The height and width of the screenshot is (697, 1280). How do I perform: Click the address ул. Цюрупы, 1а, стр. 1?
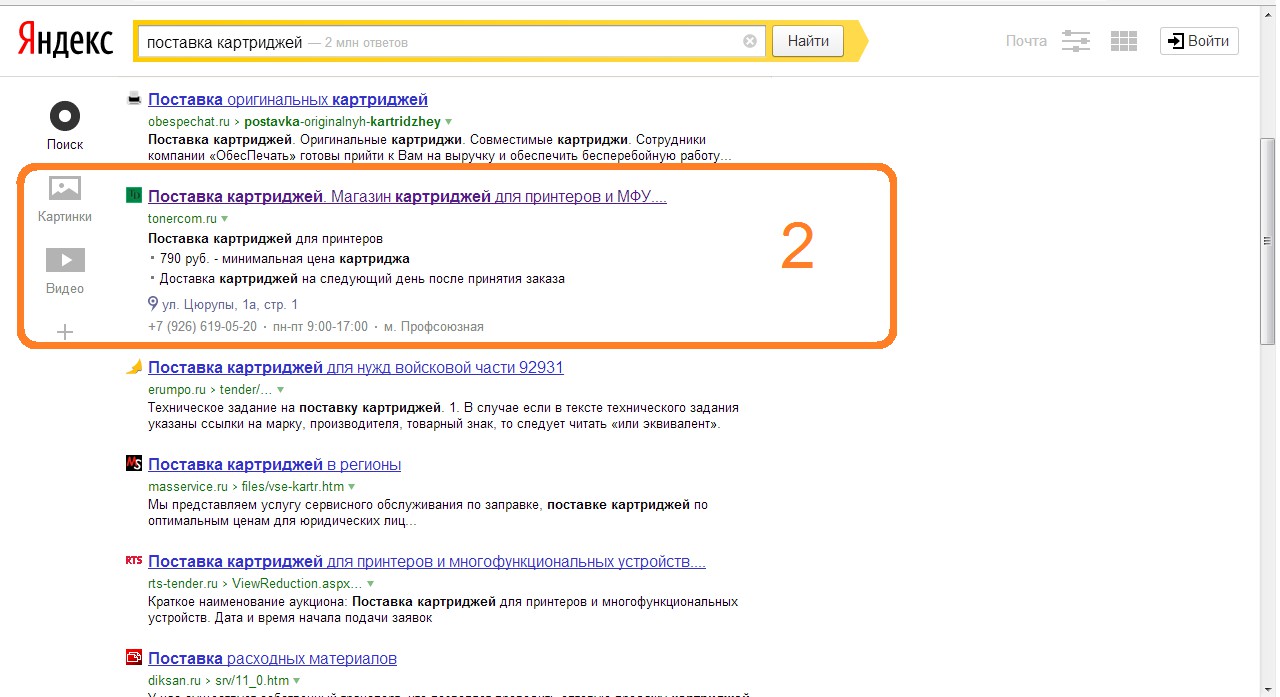(230, 304)
